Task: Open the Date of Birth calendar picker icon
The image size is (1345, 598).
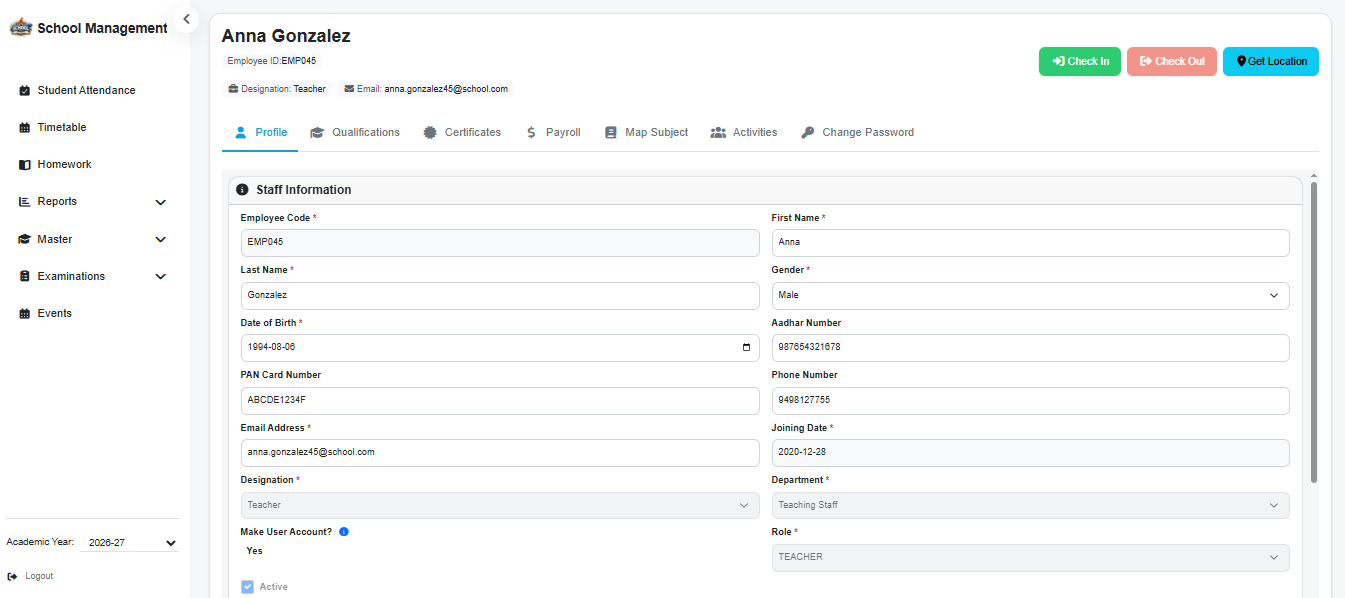Action: pyautogui.click(x=746, y=347)
